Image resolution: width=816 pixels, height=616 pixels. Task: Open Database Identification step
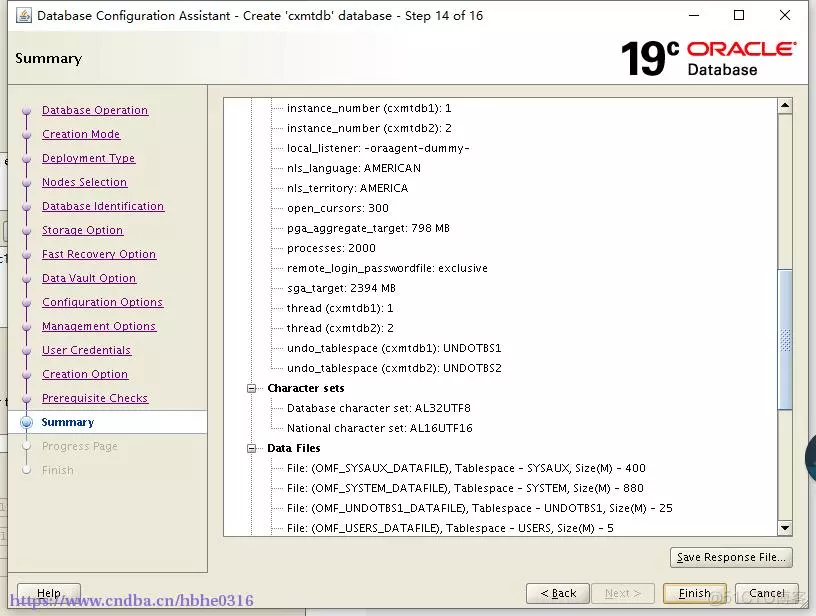point(103,206)
